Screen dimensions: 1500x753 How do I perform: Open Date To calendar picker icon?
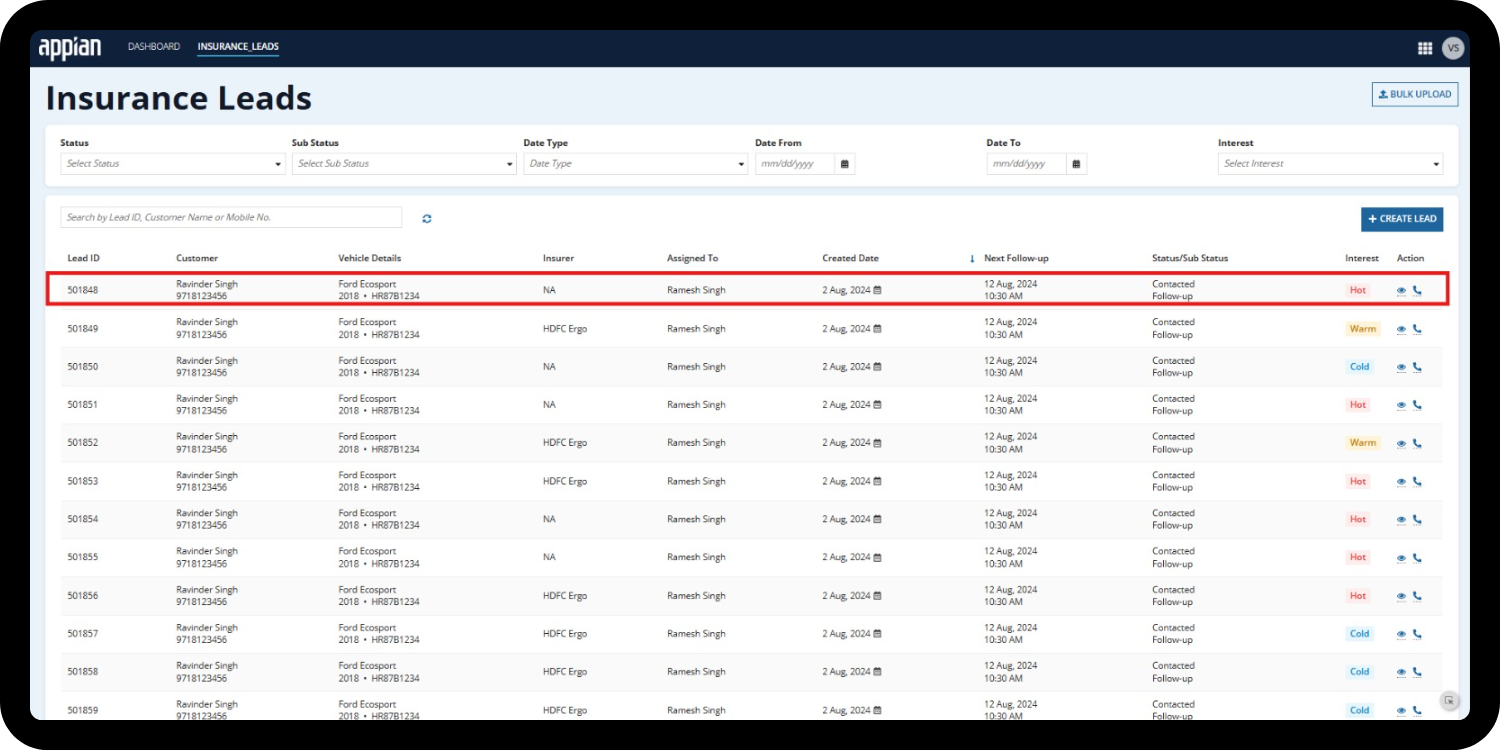point(1077,164)
